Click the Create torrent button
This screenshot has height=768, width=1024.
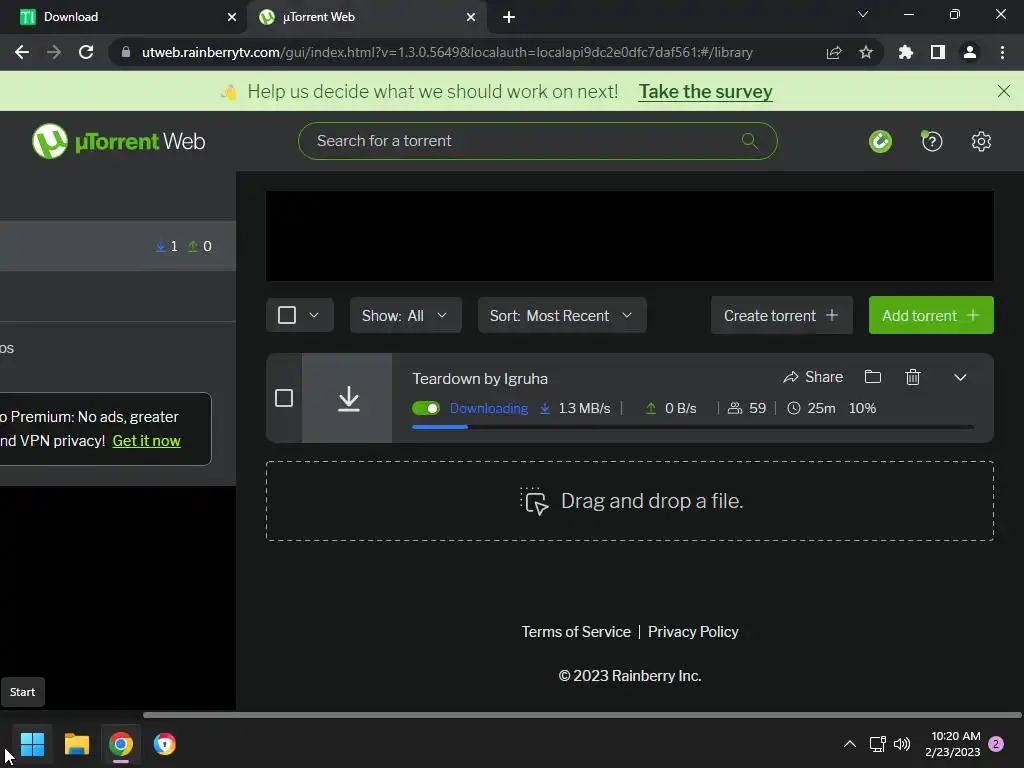click(x=781, y=315)
